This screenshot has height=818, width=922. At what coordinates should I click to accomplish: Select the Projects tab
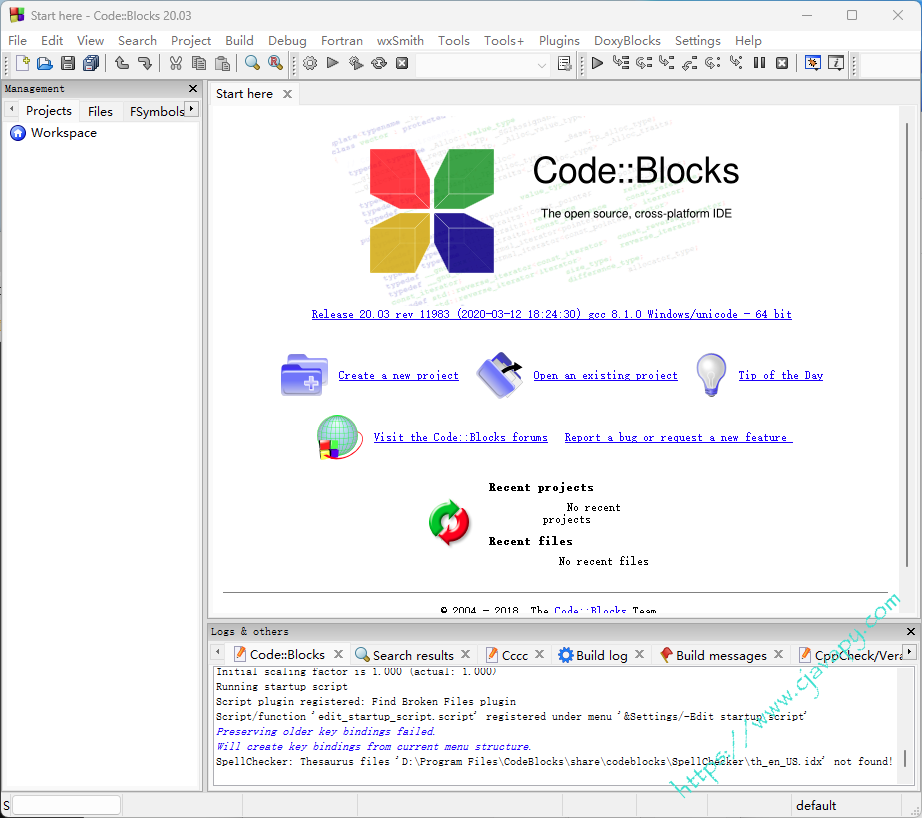[49, 111]
